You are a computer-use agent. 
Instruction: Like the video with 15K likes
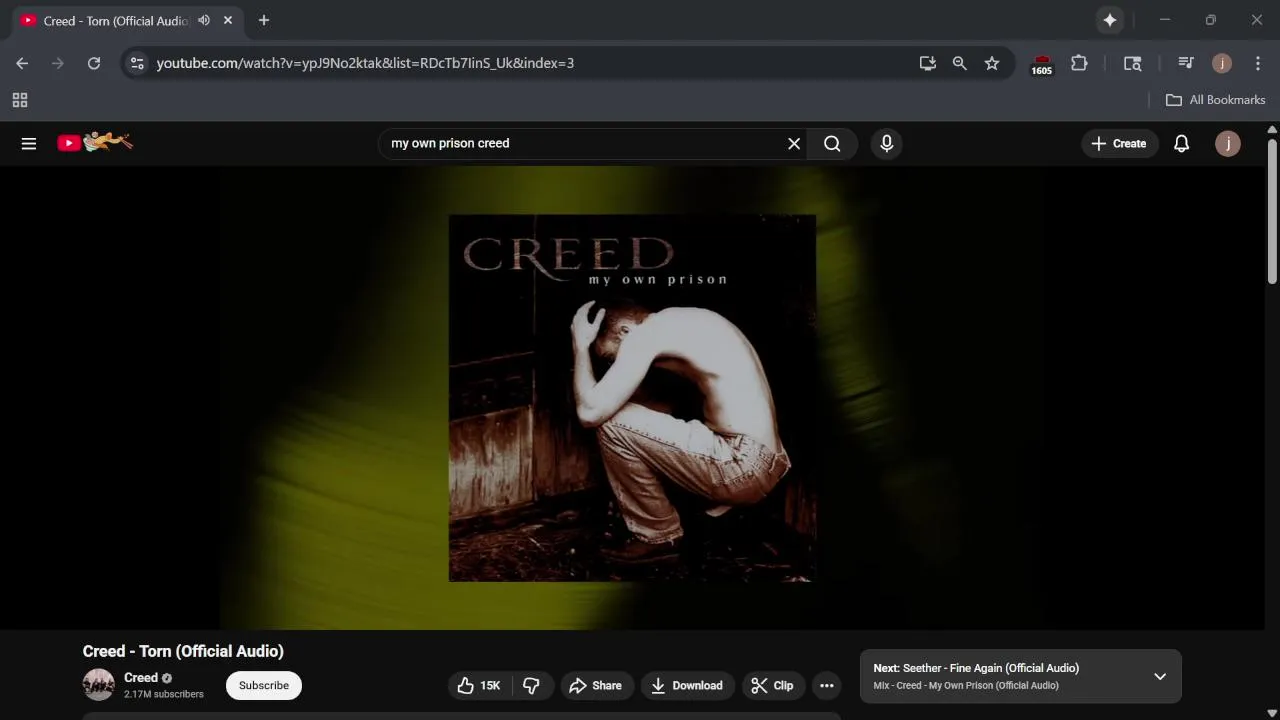click(479, 685)
